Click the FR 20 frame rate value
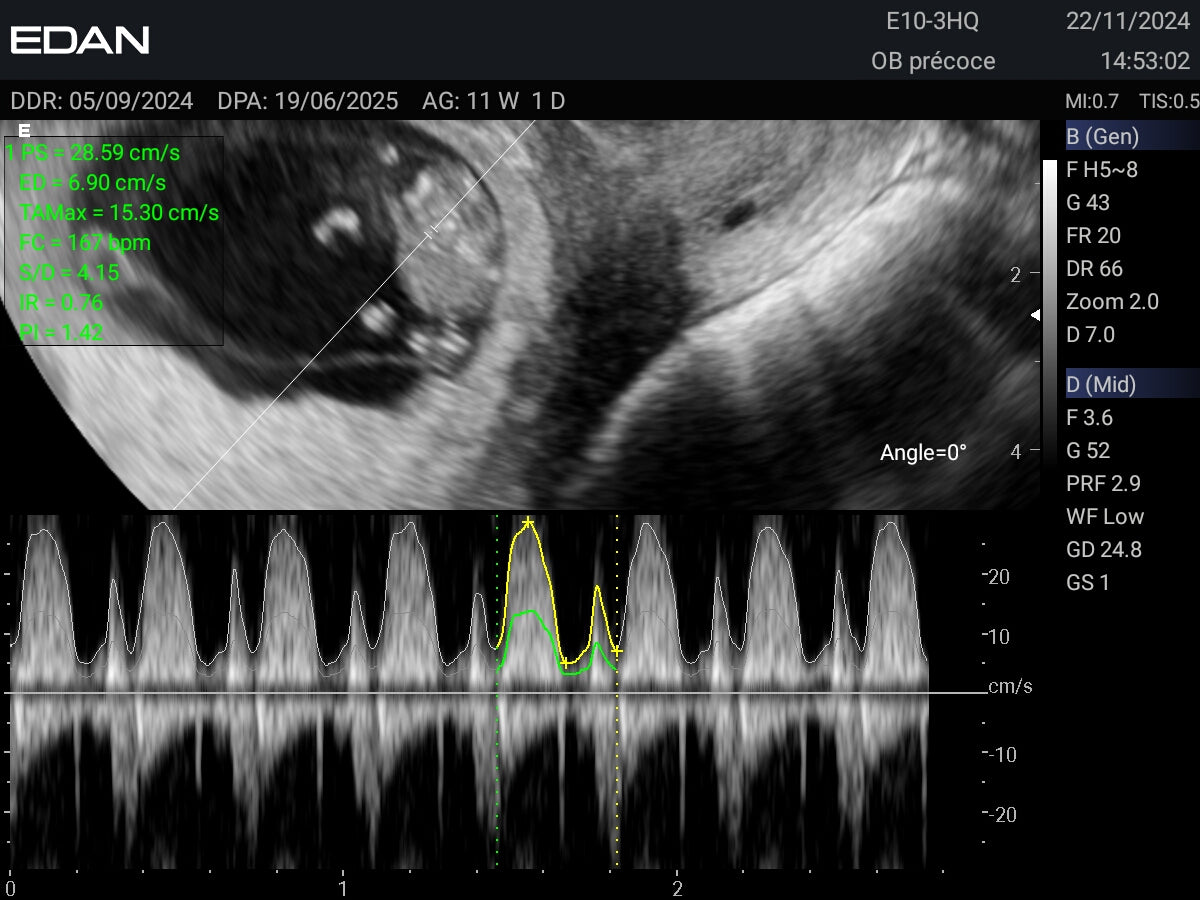Image resolution: width=1200 pixels, height=900 pixels. 1093,236
